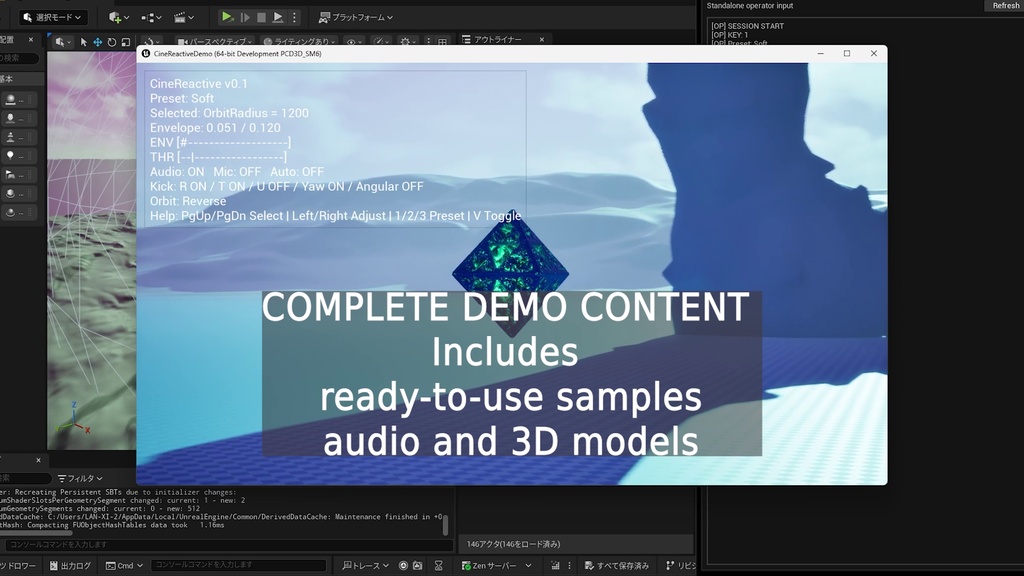Open the ライティングあり view mode dropdown
The height and width of the screenshot is (576, 1024).
tap(299, 42)
